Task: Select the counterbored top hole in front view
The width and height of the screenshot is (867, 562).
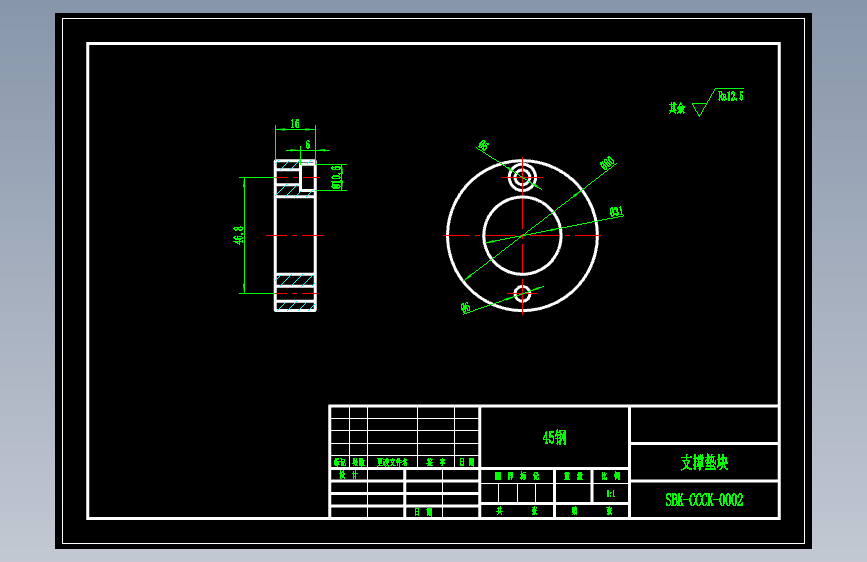Action: 523,178
